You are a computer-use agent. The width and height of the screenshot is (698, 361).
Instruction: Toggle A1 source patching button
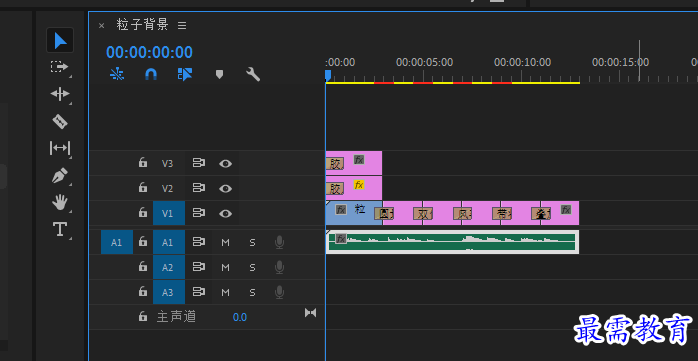[117, 242]
